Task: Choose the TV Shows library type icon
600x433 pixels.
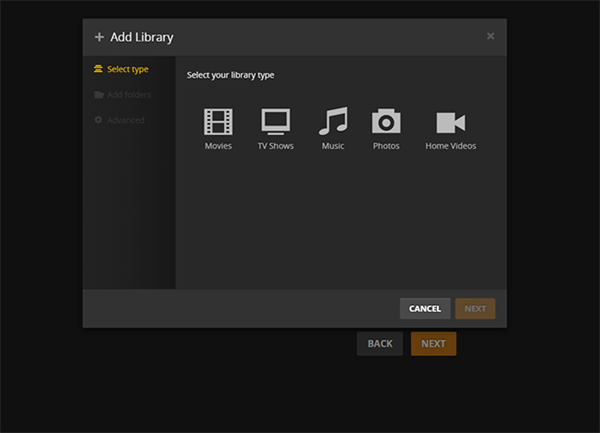Action: (276, 122)
